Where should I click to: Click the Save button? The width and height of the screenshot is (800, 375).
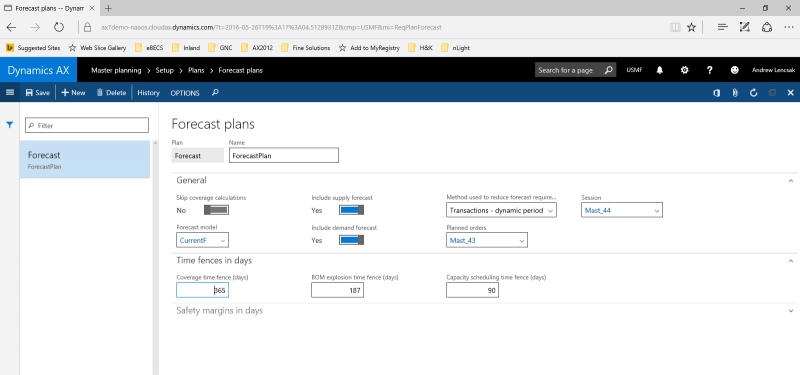tap(38, 93)
